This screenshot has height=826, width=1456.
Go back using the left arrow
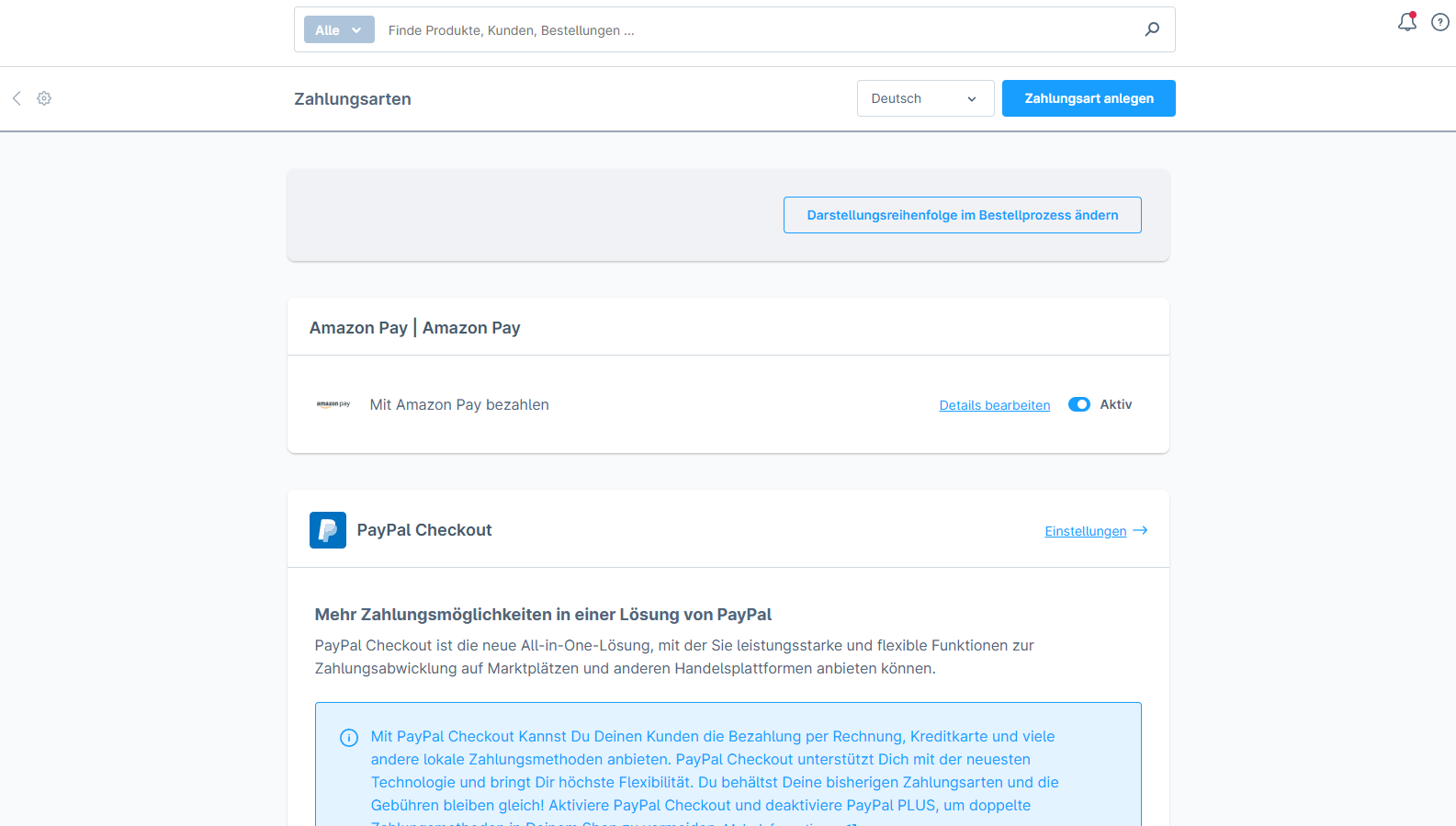click(17, 98)
